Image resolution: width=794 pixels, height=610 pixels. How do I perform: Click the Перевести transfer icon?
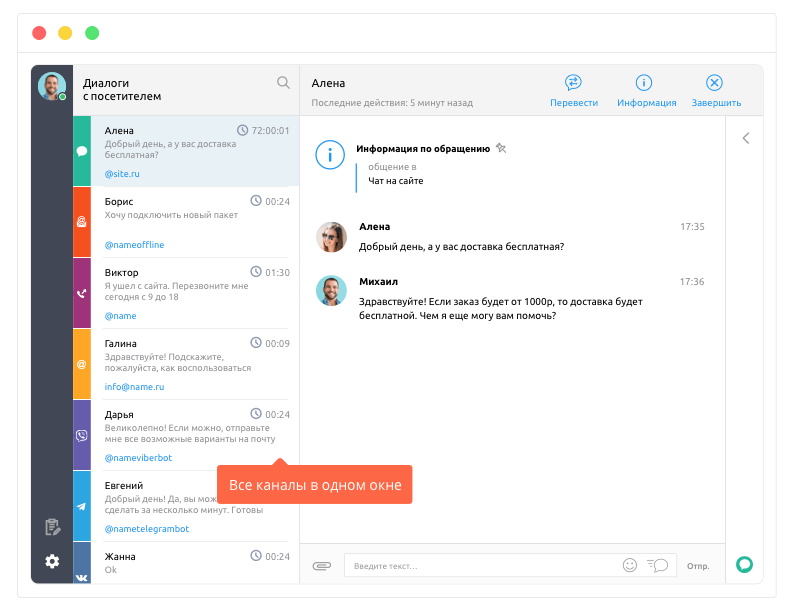pyautogui.click(x=573, y=82)
